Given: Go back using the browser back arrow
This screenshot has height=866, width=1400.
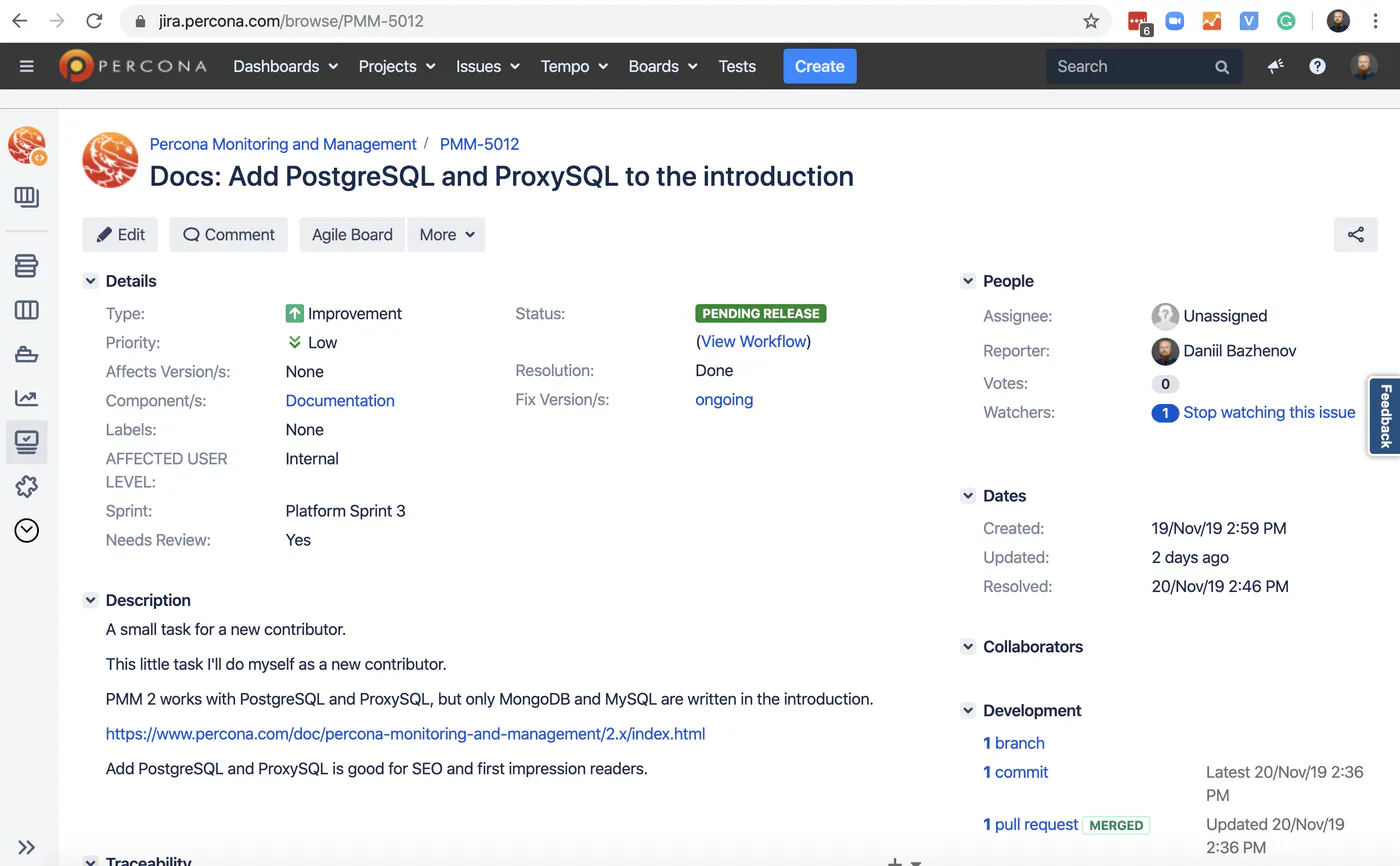Looking at the screenshot, I should click(x=20, y=21).
